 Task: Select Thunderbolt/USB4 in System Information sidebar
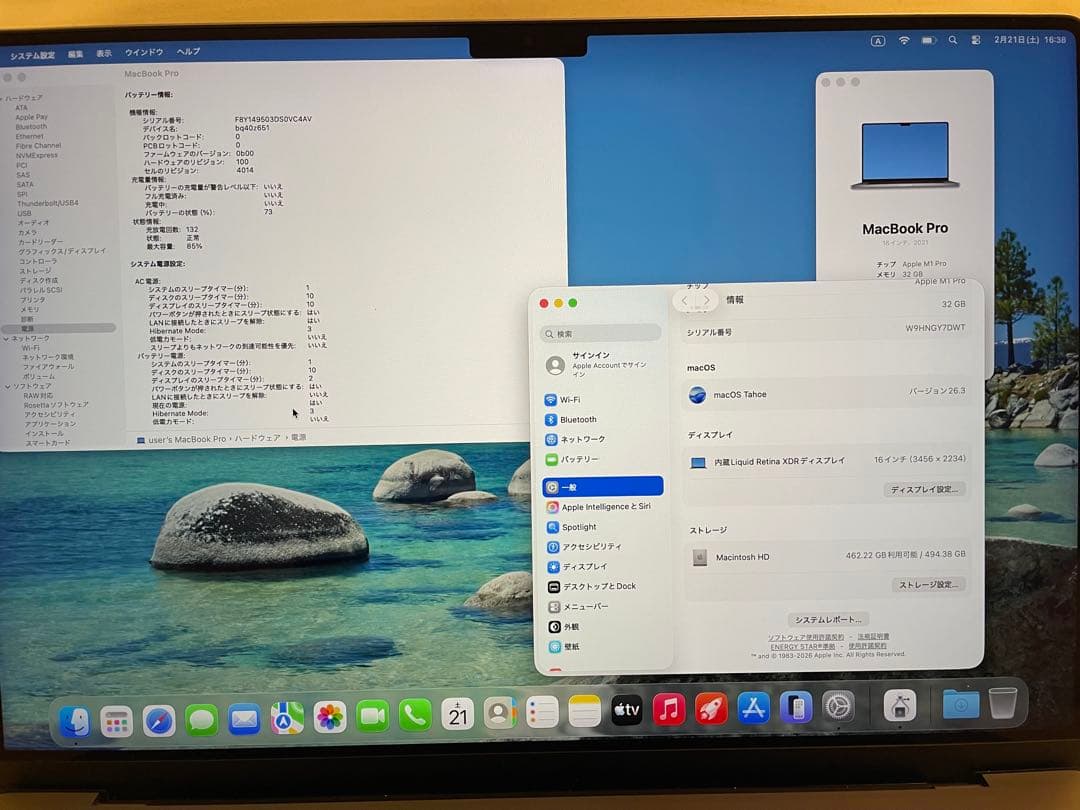(48, 204)
